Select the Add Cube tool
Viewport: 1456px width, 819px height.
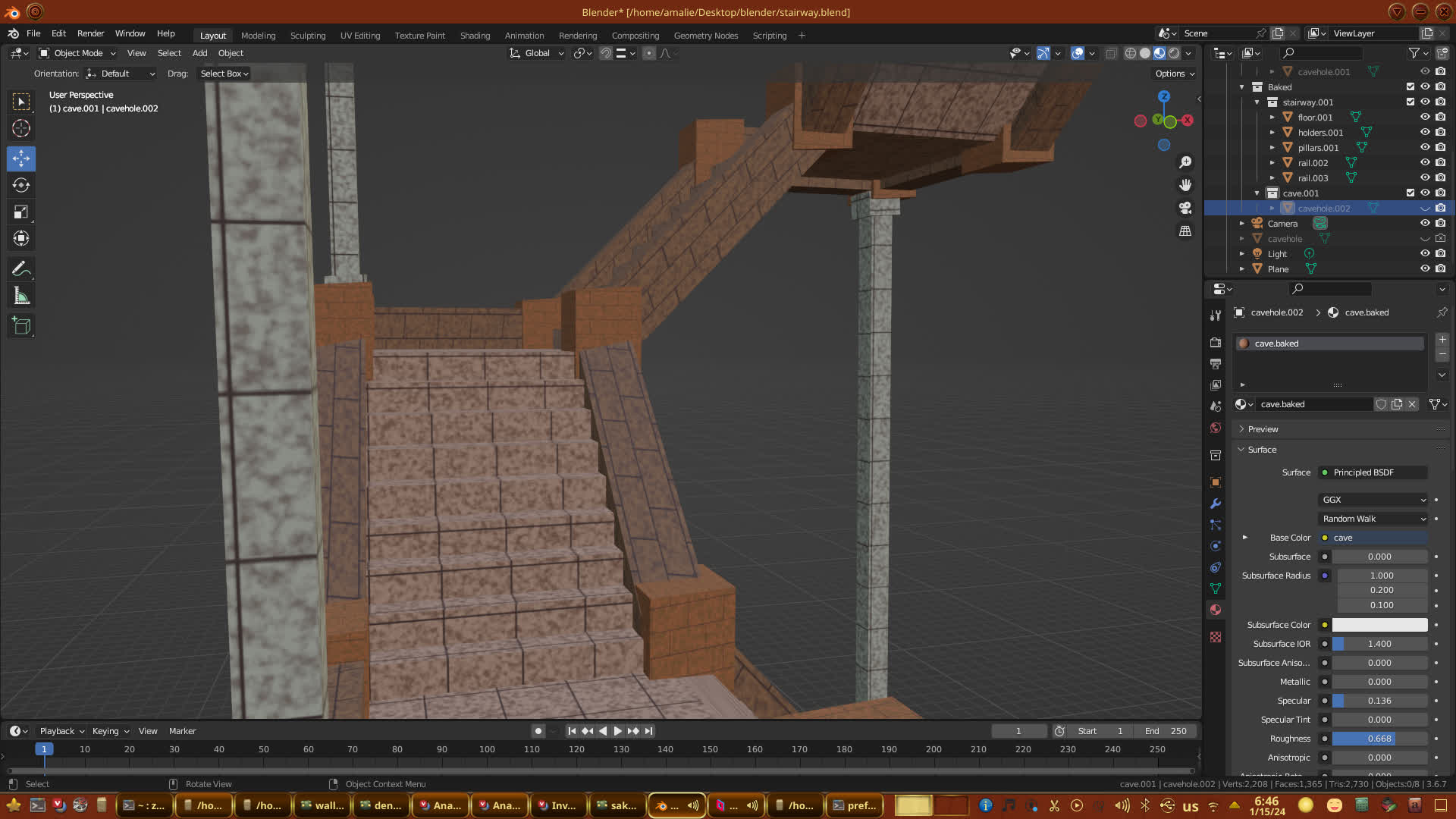[x=21, y=326]
